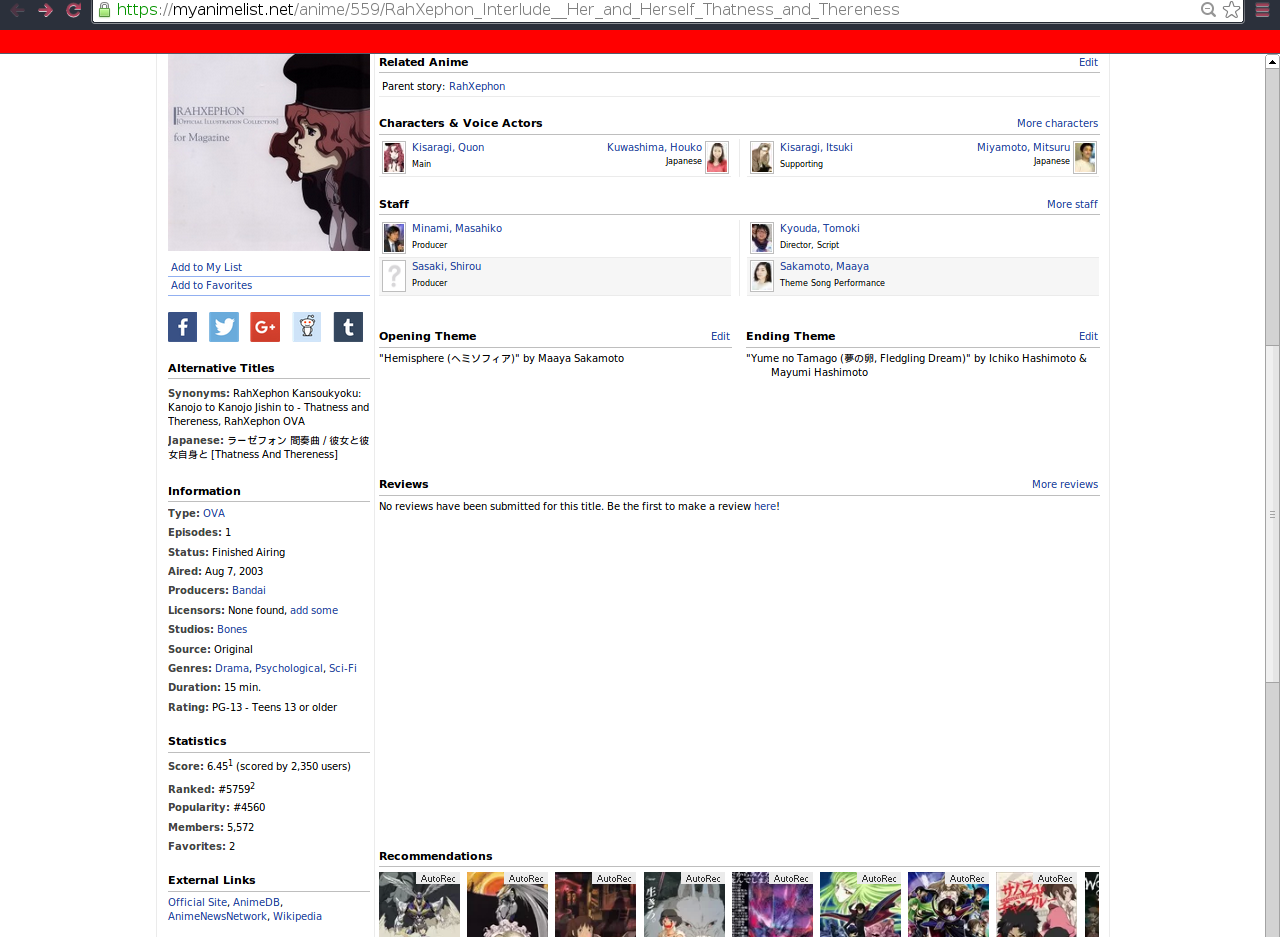This screenshot has width=1280, height=937.
Task: Click the Tumblr share icon
Action: 348,327
